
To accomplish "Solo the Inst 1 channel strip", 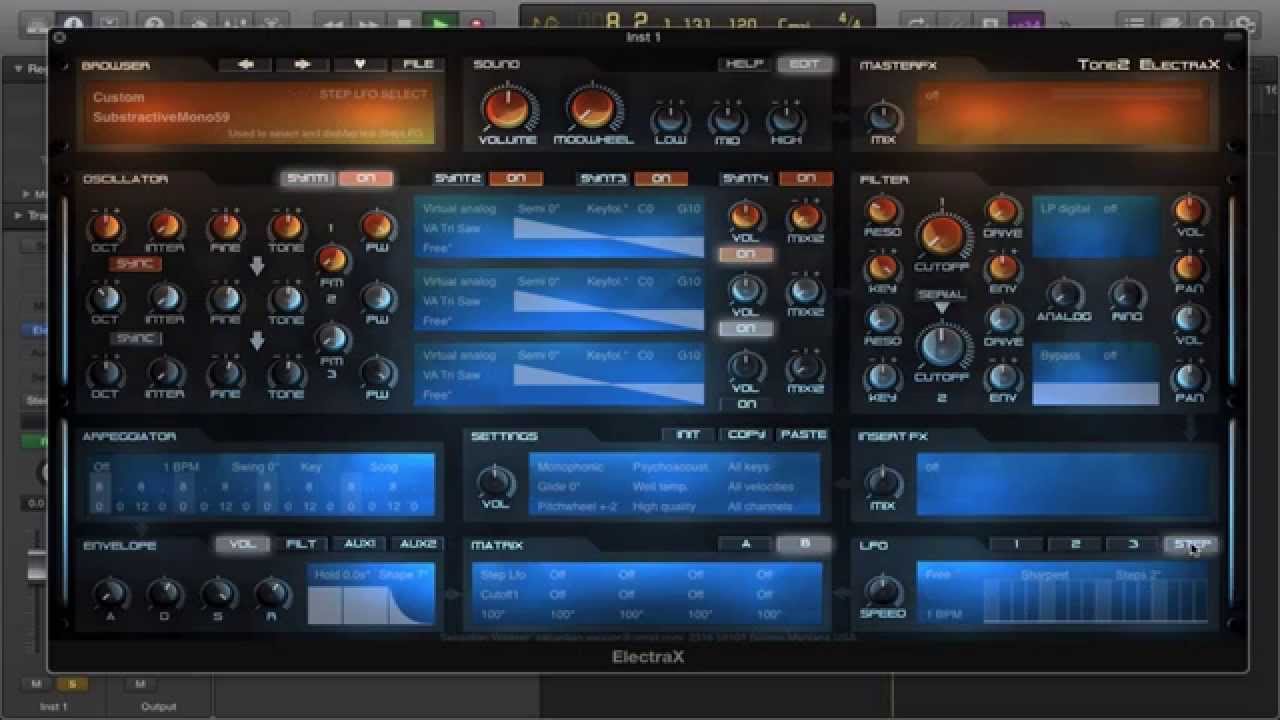I will pyautogui.click(x=71, y=684).
